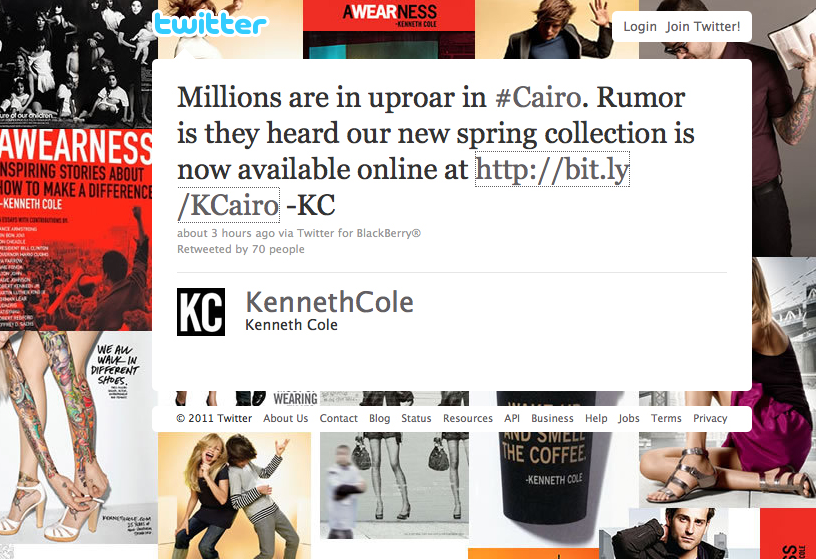
Task: Open the Contact footer link
Action: (338, 418)
